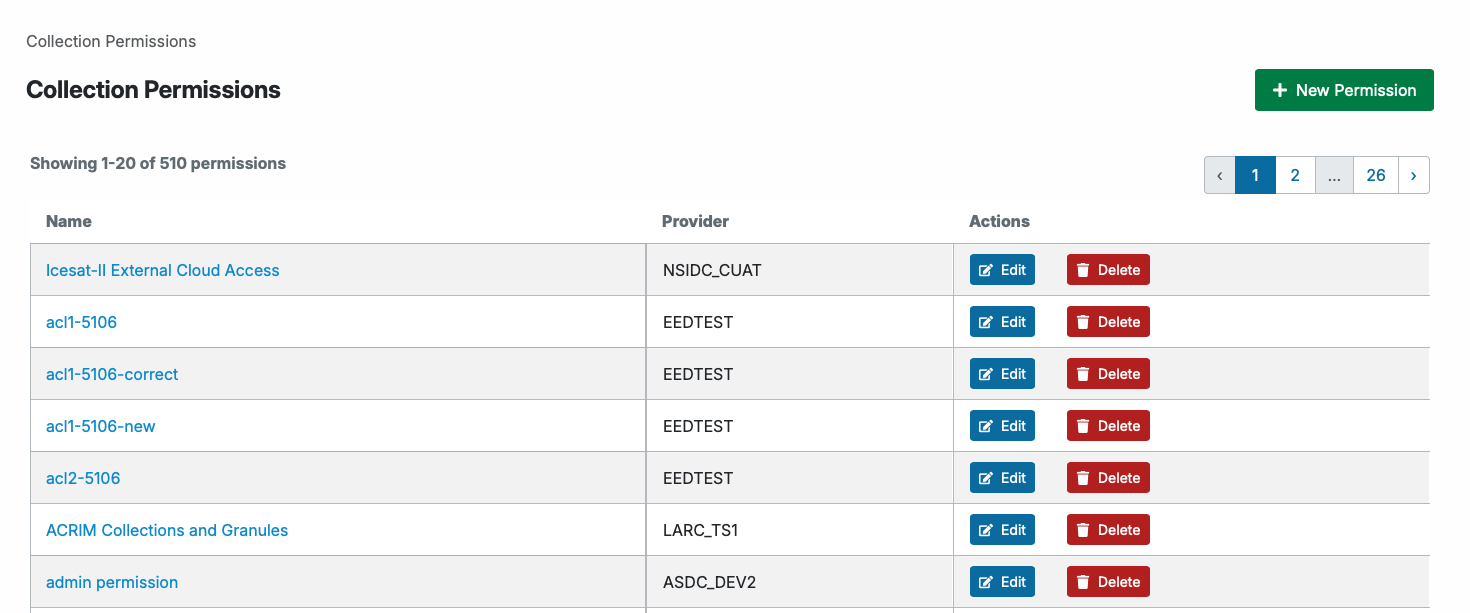Edit the admin permission entry
Image resolution: width=1470 pixels, height=613 pixels.
1002,582
